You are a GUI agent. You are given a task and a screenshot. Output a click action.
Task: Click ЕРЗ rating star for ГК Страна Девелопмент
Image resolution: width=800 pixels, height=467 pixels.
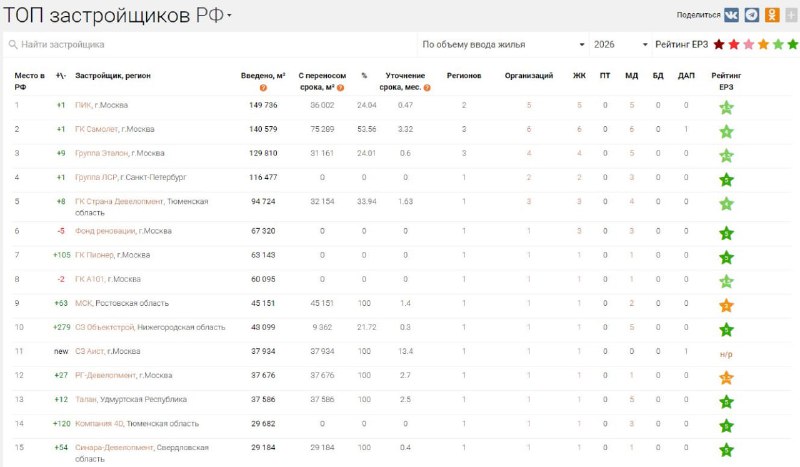pos(726,204)
